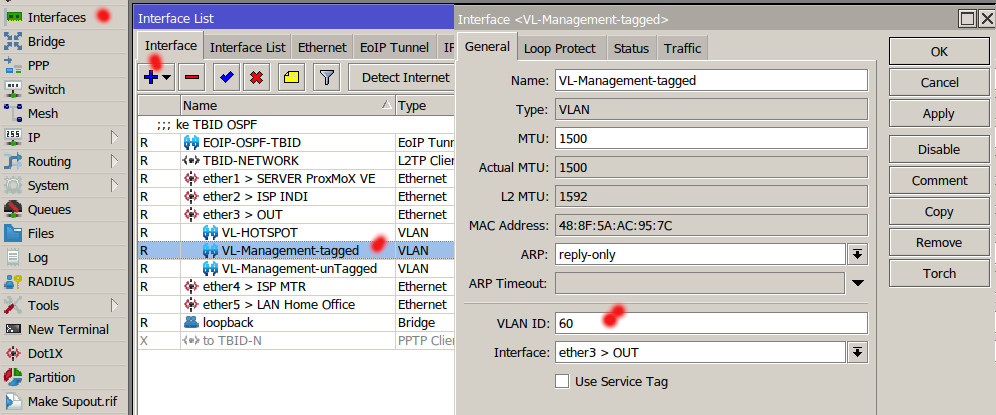Sort by the Name column header
Screen dimensions: 996x415
pyautogui.click(x=288, y=105)
